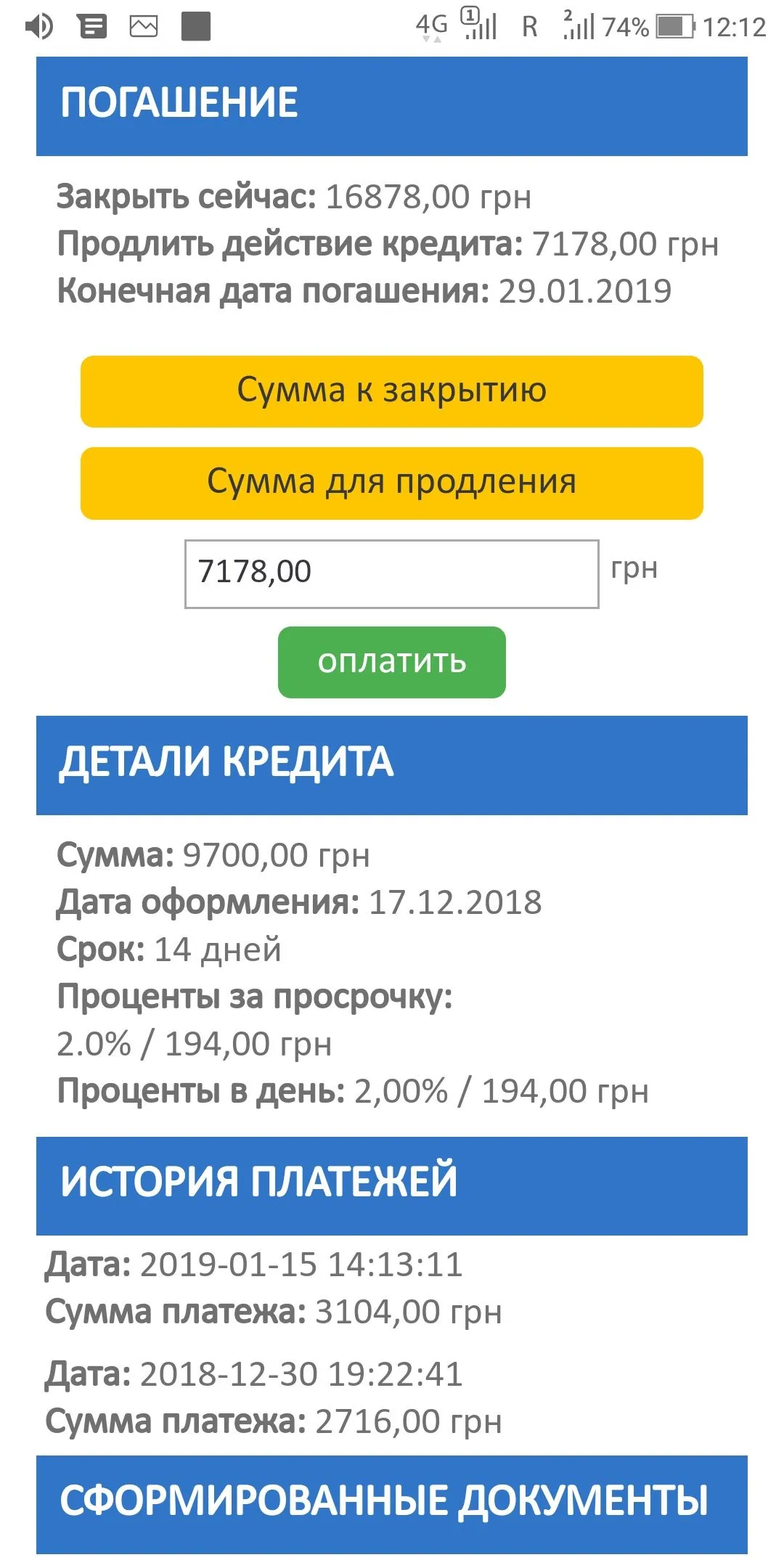Collapse the "ДЕТАЛИ КРЕДИТА" section header

[391, 765]
